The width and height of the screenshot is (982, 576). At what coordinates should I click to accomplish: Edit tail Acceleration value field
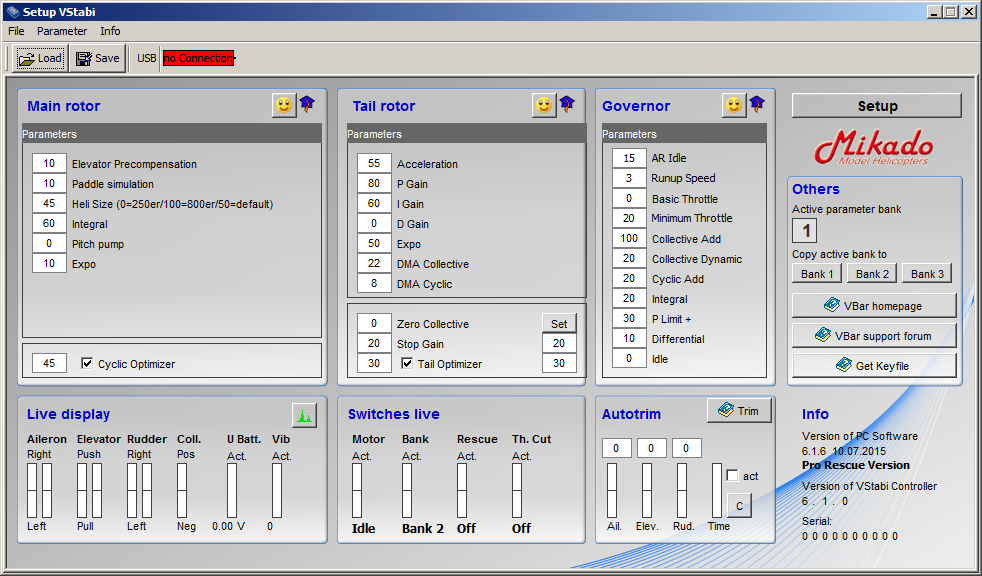(x=374, y=163)
